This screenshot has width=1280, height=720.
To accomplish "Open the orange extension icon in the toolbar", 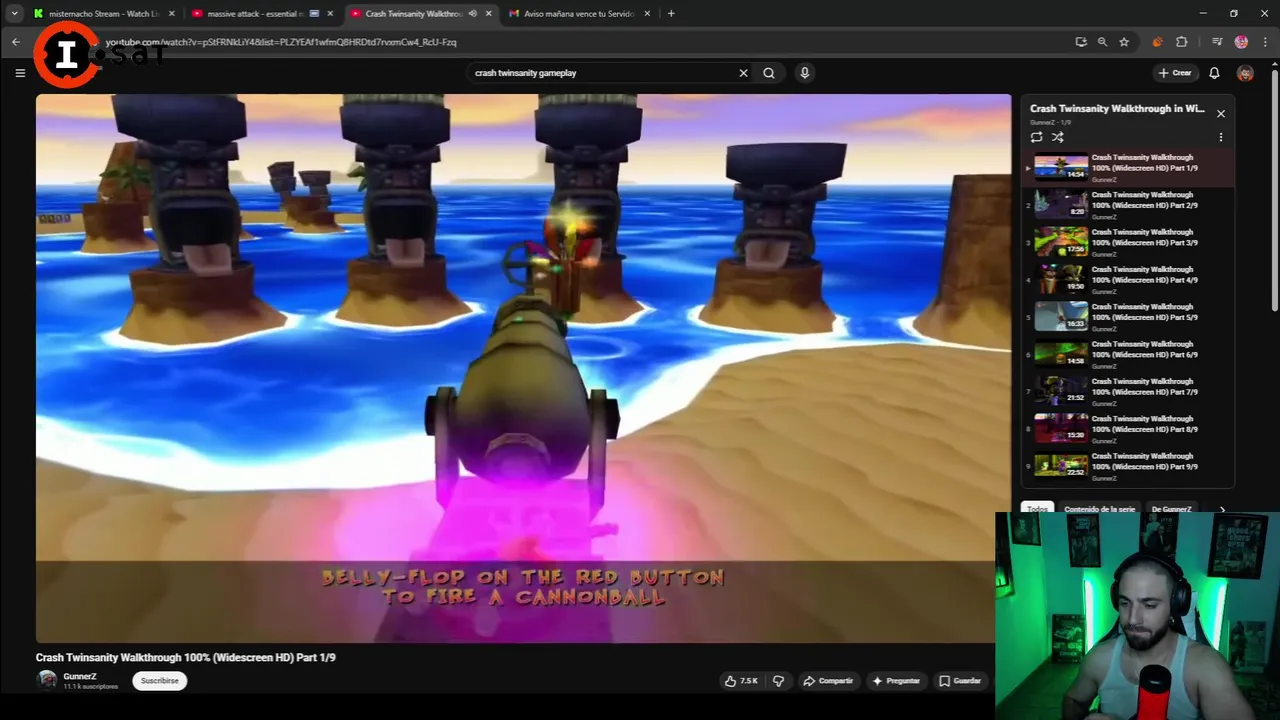I will [x=1157, y=42].
